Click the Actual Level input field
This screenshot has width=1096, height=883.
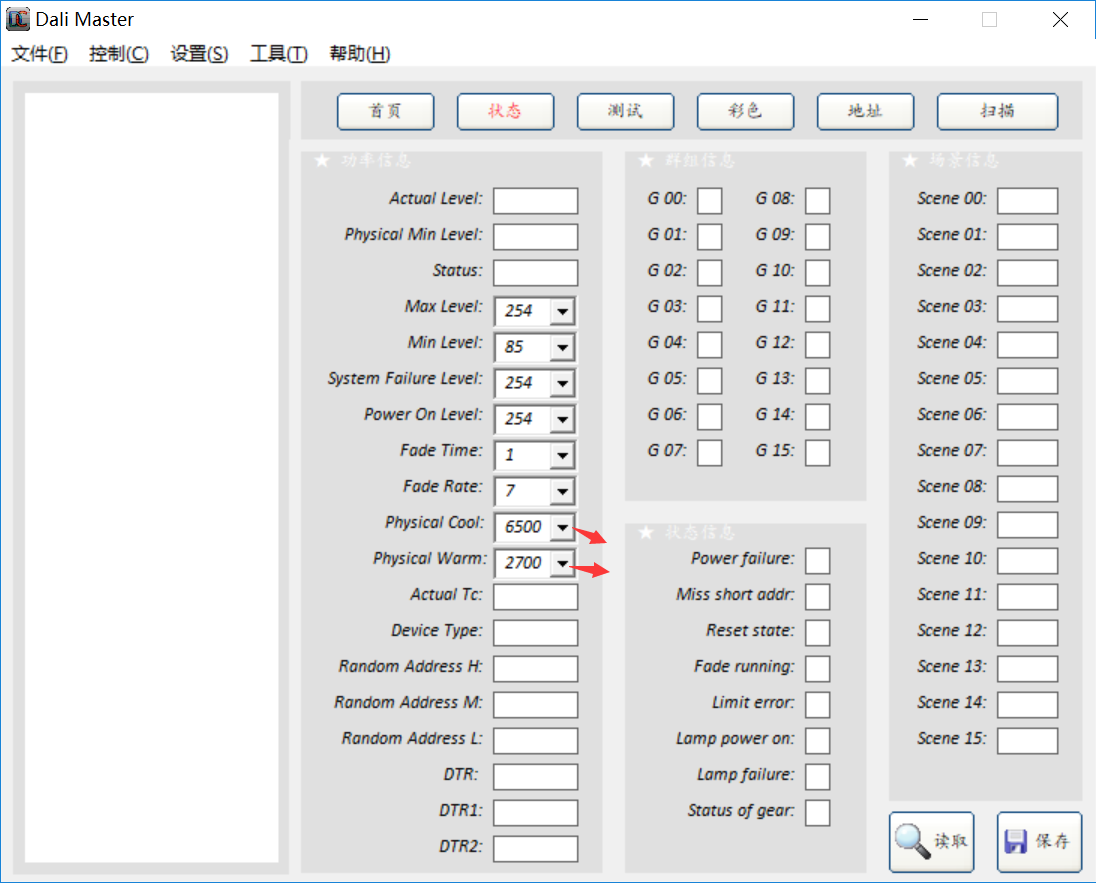coord(535,200)
